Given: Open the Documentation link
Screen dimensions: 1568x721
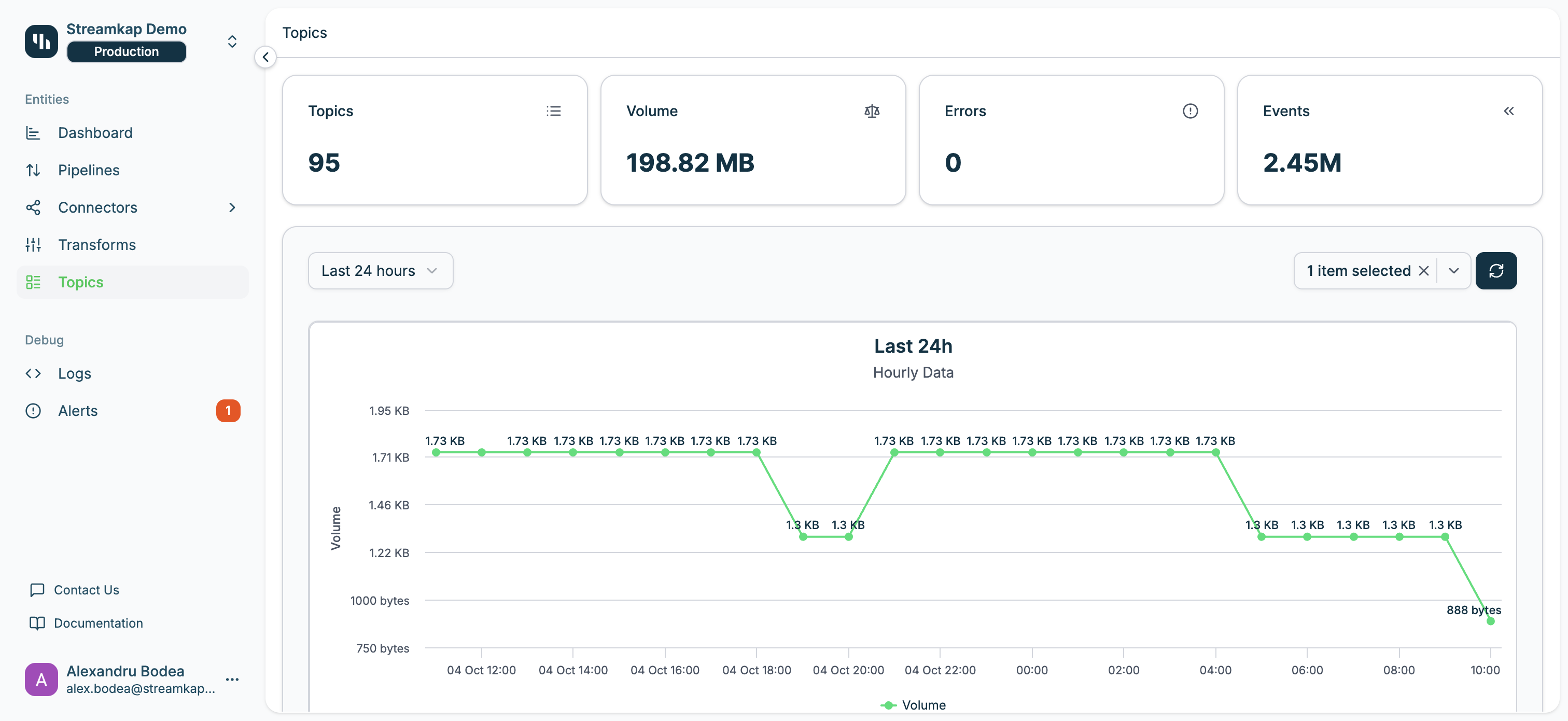Looking at the screenshot, I should [x=98, y=623].
